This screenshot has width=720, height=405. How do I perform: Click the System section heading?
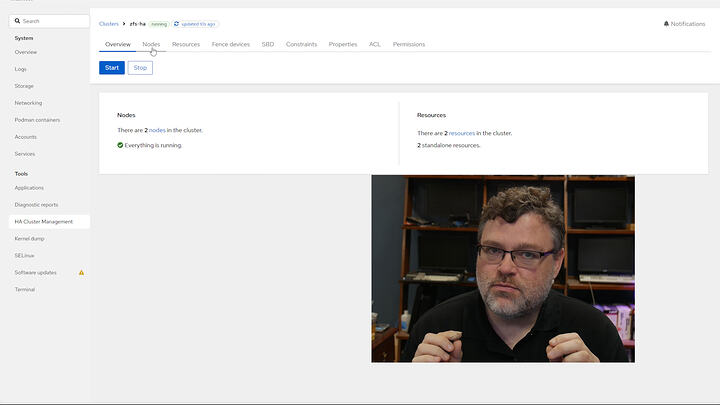(24, 38)
